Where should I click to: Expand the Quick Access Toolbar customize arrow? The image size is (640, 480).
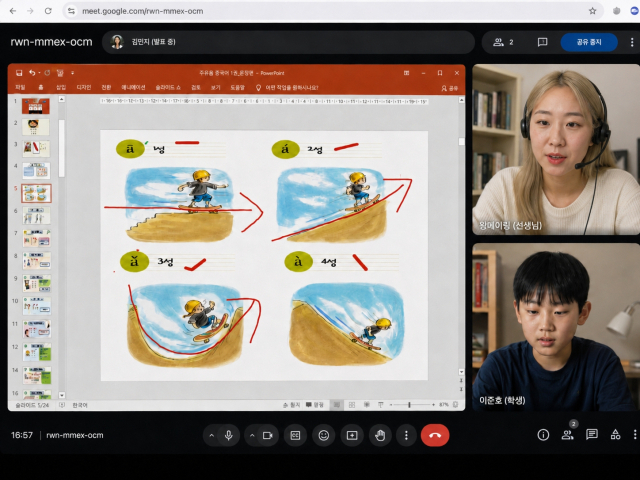coord(72,73)
